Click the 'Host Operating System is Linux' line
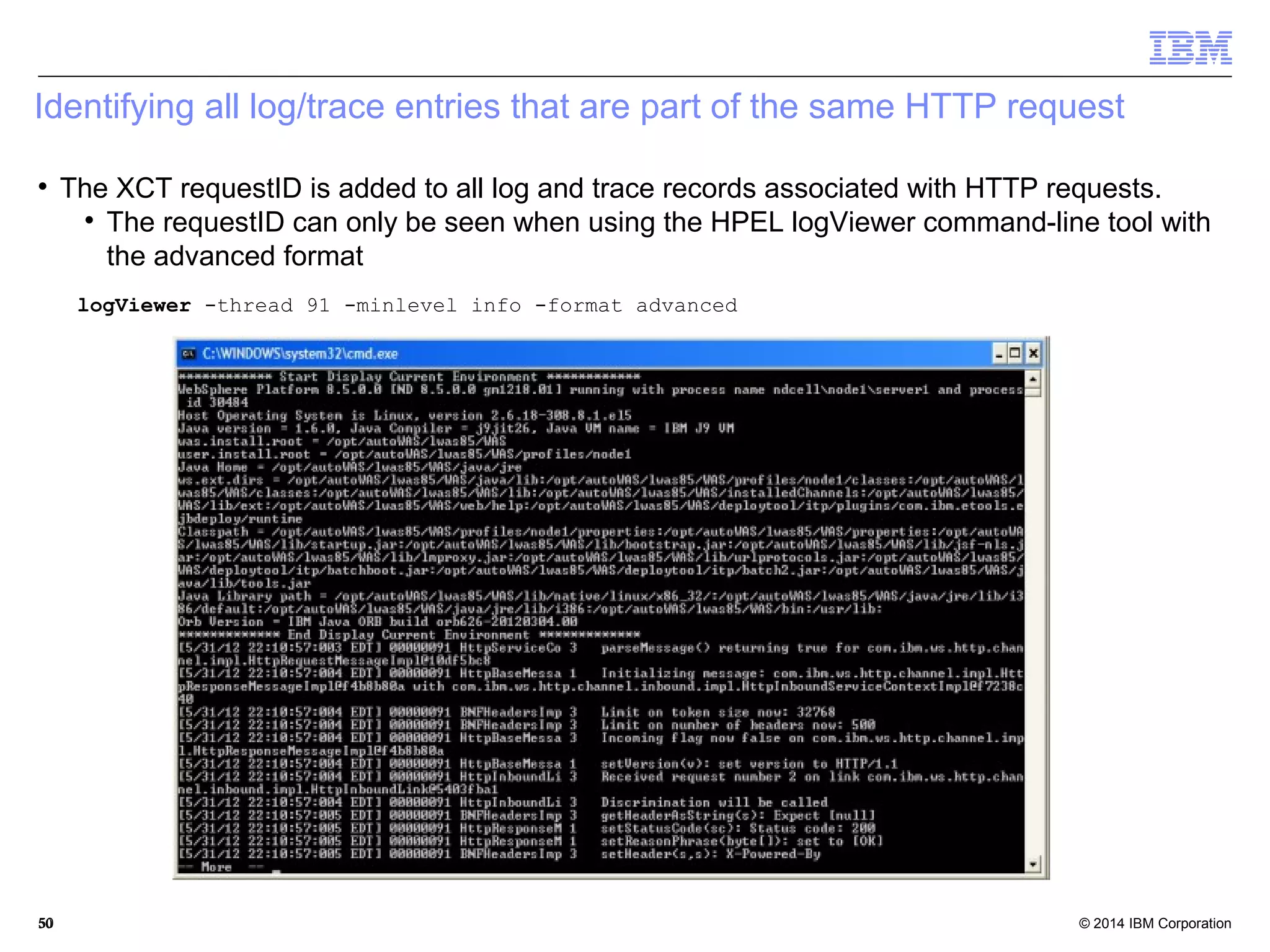Viewport: 1270px width, 952px height. (405, 415)
